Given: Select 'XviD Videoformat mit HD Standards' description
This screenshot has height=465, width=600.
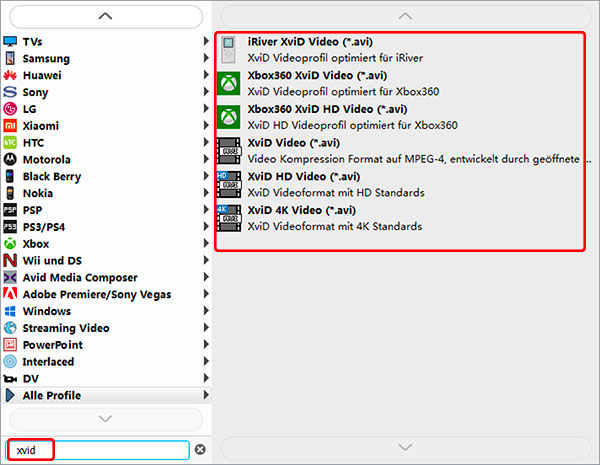Looking at the screenshot, I should [336, 193].
